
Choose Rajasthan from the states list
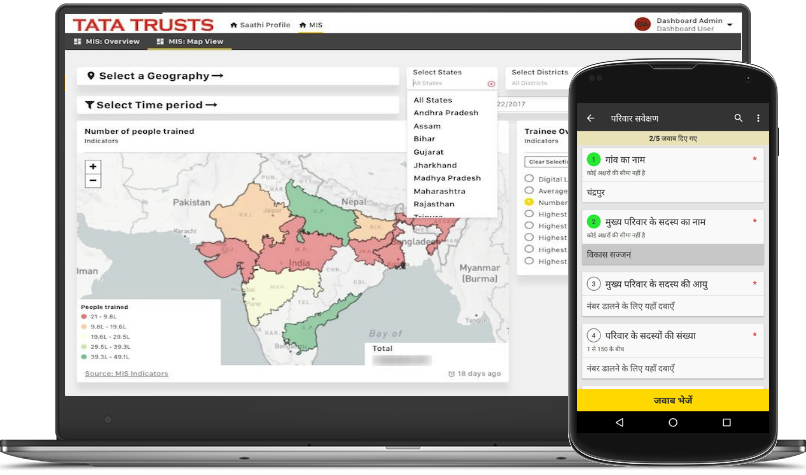tap(434, 204)
